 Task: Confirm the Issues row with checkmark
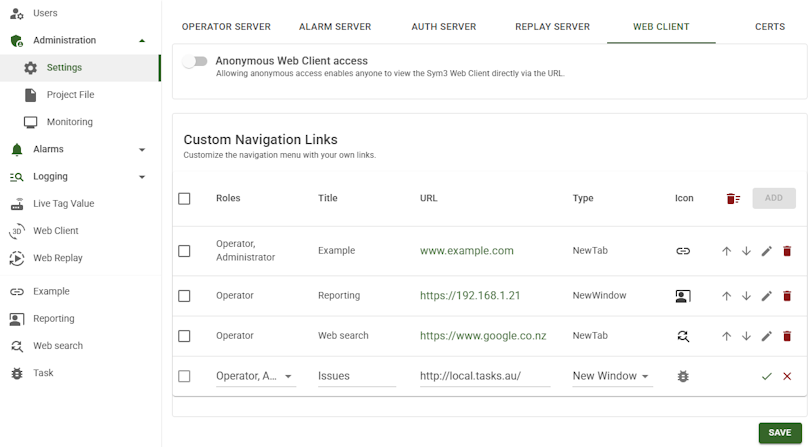click(766, 376)
